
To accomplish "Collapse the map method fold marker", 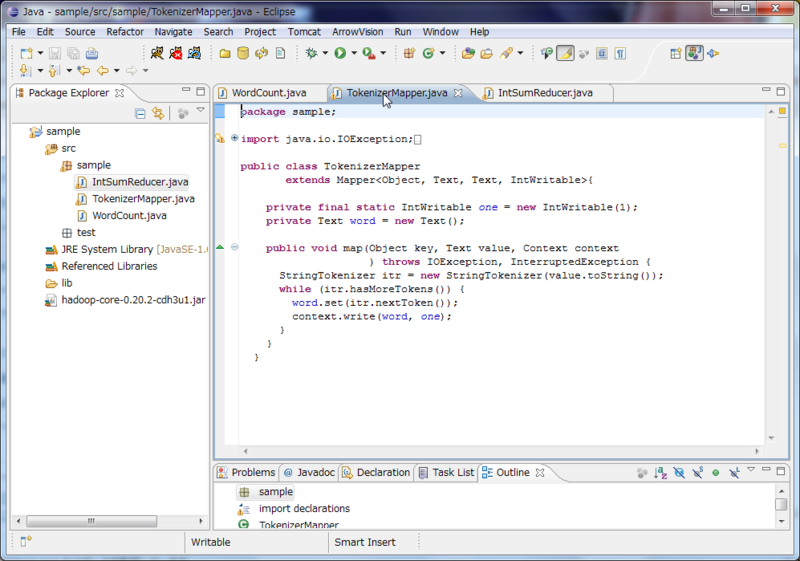I will tap(235, 247).
